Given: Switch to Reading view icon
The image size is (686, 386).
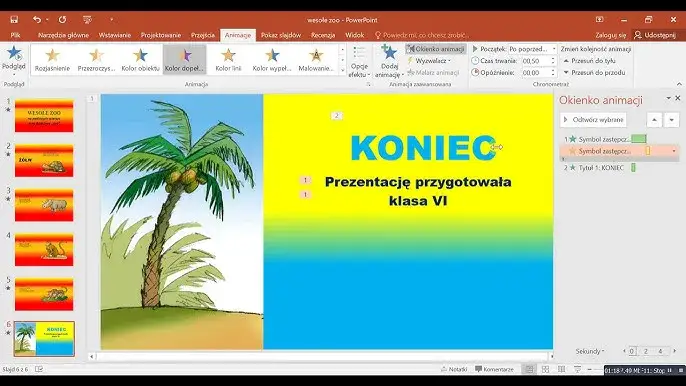Looking at the screenshot, I should [x=562, y=369].
